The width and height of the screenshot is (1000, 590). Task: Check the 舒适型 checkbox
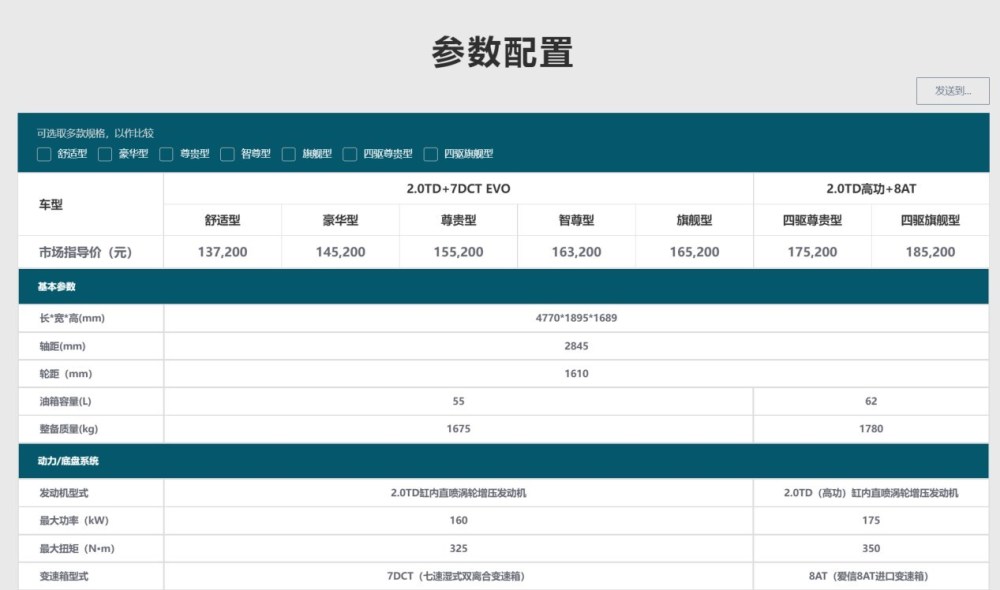pos(44,154)
